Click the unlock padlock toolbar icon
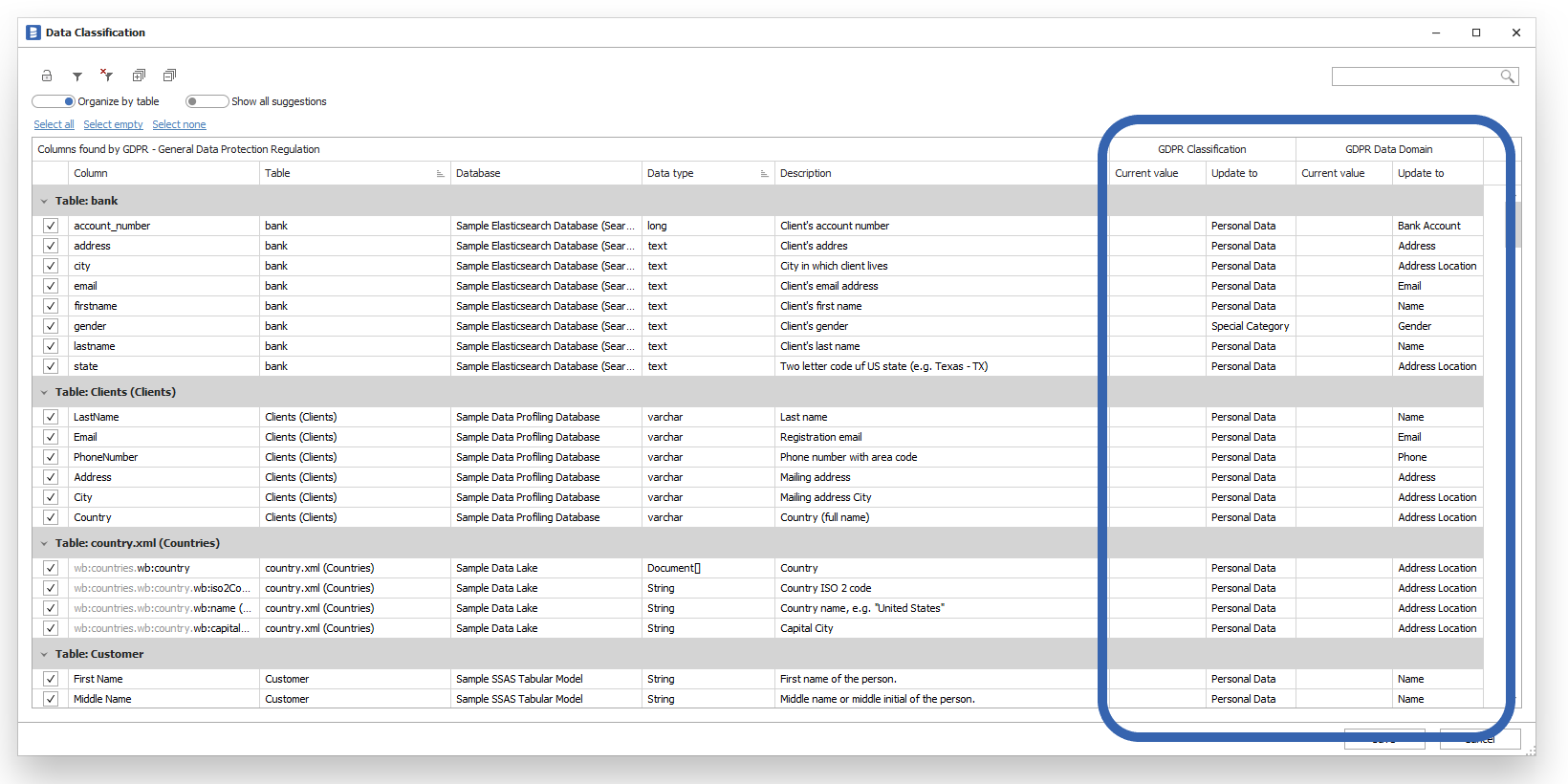This screenshot has width=1568, height=784. point(46,76)
